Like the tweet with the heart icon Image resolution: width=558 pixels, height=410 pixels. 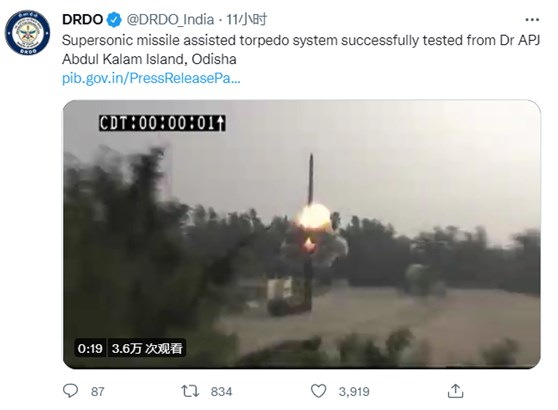[319, 391]
